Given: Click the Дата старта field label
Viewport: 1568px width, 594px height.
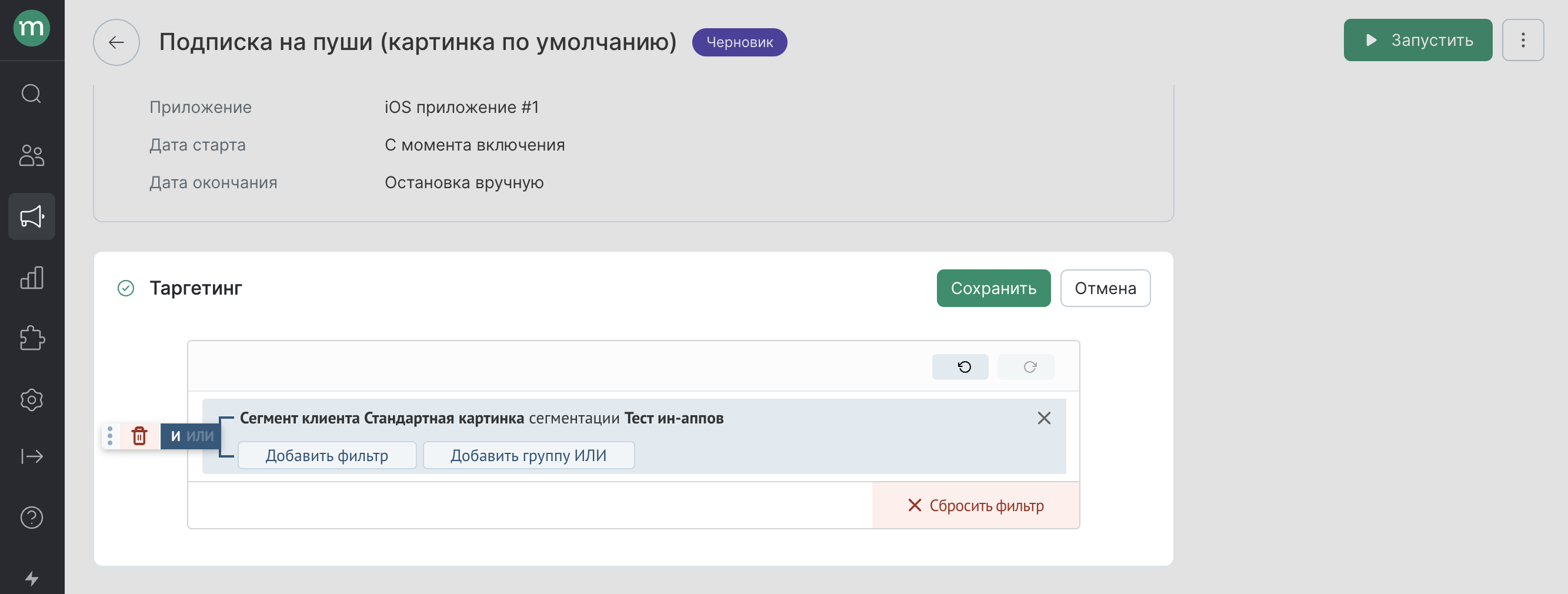Looking at the screenshot, I should point(198,145).
